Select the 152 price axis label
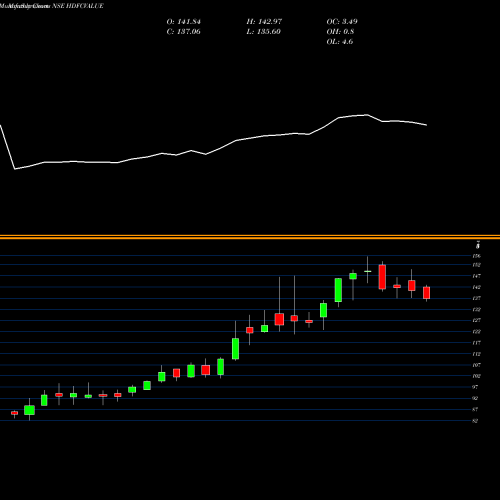 pos(477,265)
